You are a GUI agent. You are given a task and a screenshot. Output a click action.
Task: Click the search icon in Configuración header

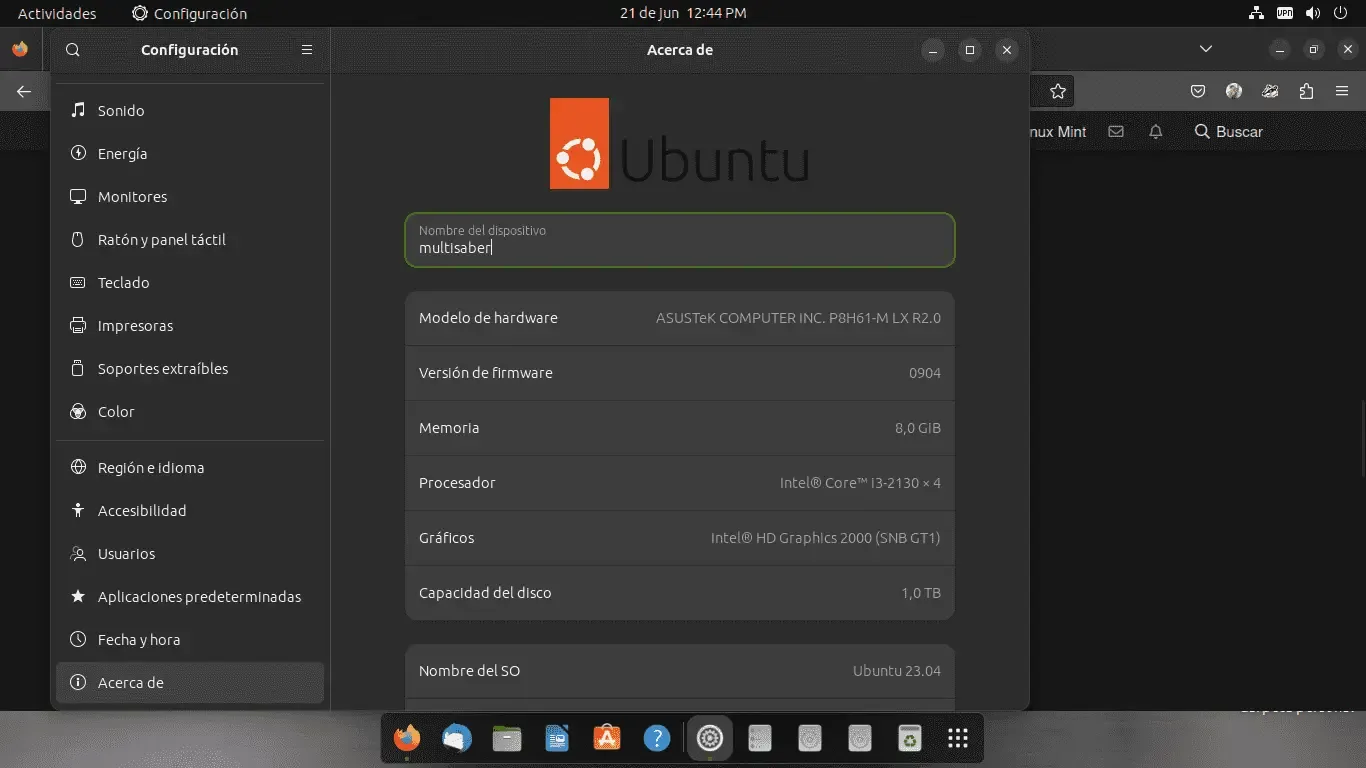click(73, 50)
